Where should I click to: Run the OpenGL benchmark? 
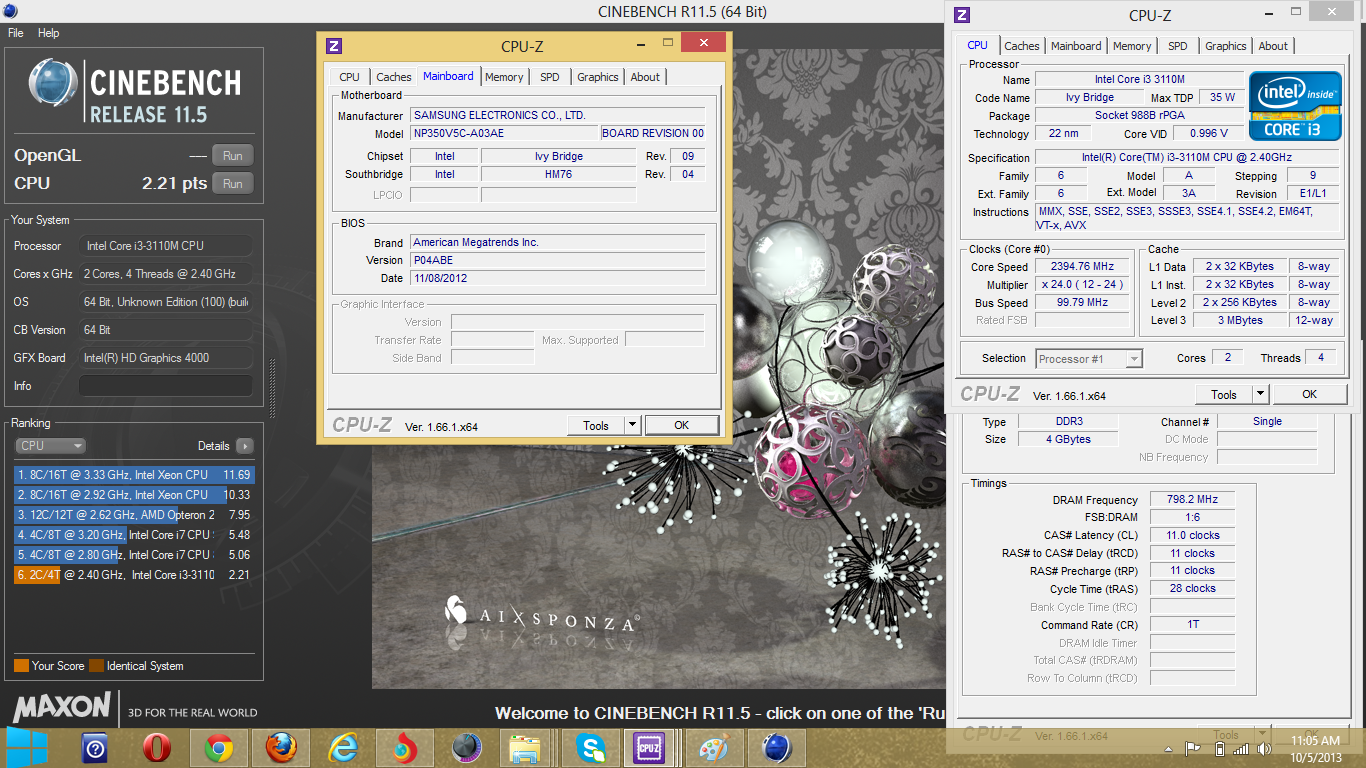[233, 155]
